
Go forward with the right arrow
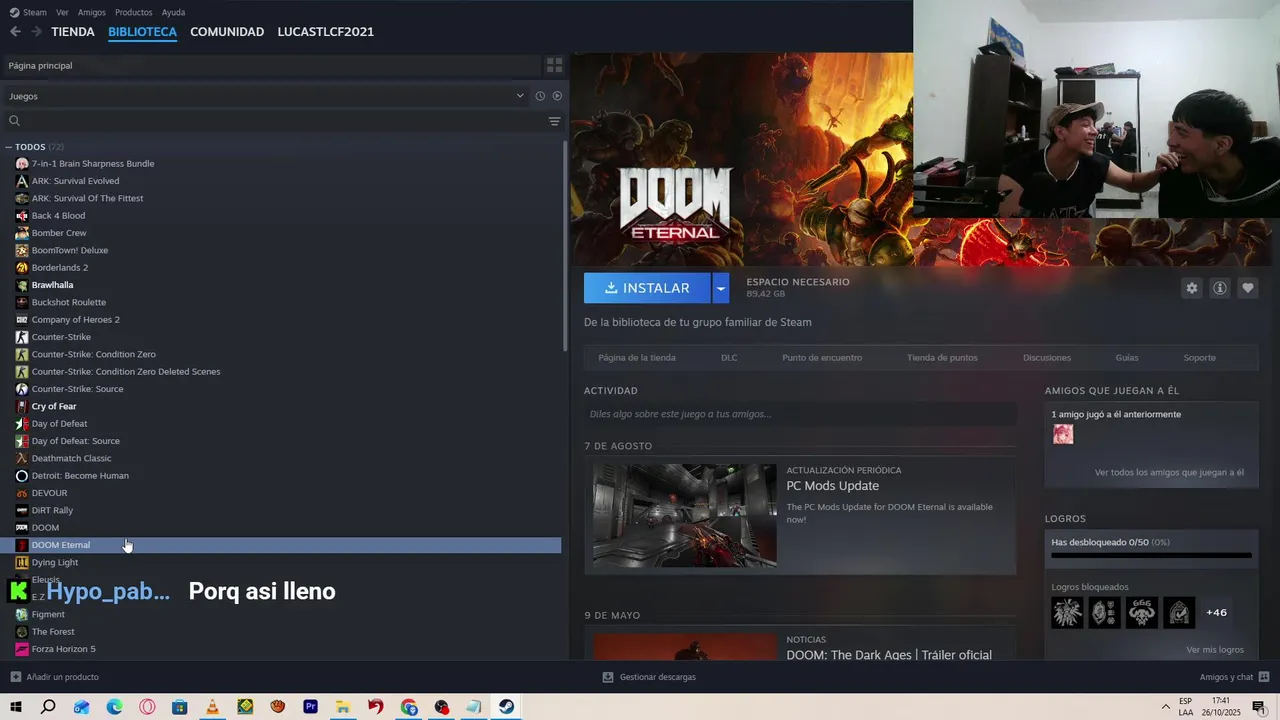(x=37, y=32)
